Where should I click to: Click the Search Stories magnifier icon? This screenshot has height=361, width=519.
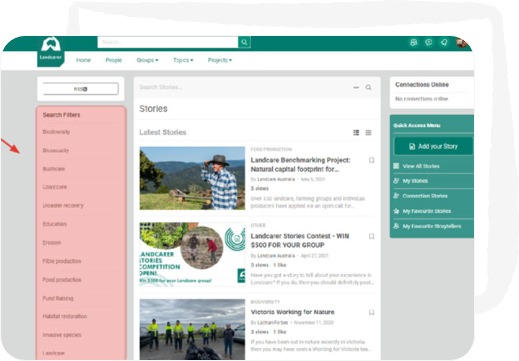368,87
